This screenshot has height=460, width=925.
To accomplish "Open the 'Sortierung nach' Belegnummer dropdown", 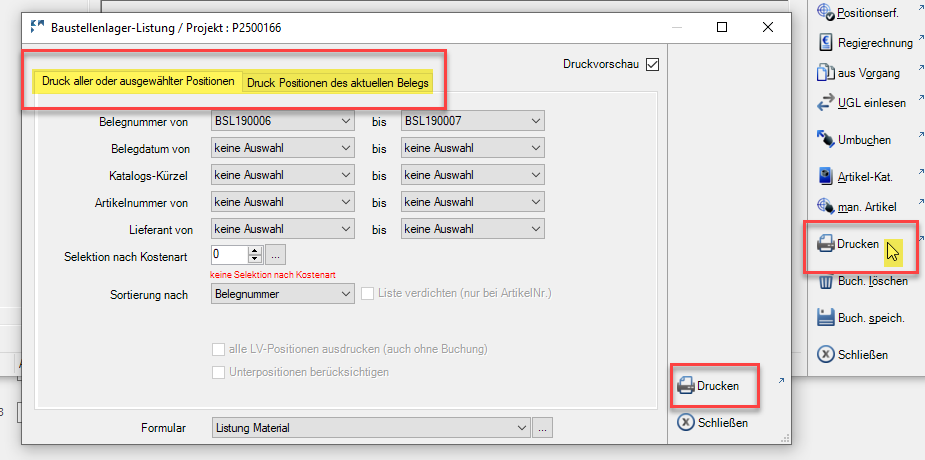I will pos(283,293).
